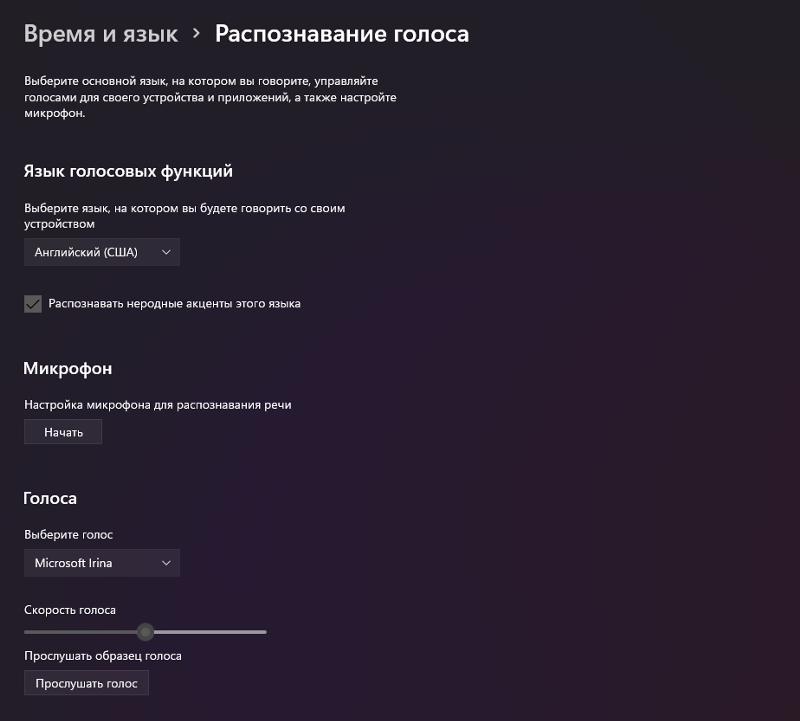Click the "Скорость голоса" label

pyautogui.click(x=70, y=609)
